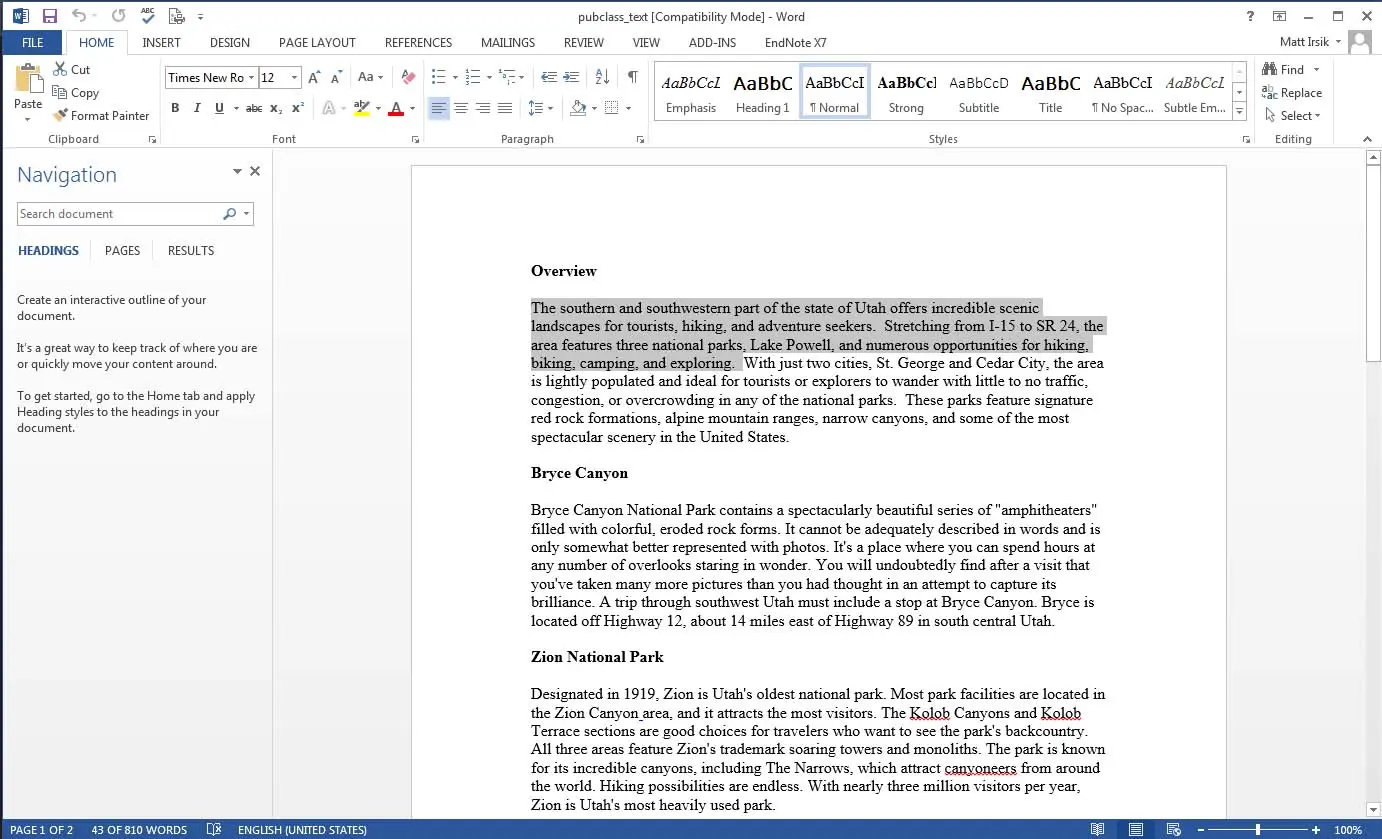1382x839 pixels.
Task: Open the Select dropdown in Editing group
Action: tap(1293, 115)
